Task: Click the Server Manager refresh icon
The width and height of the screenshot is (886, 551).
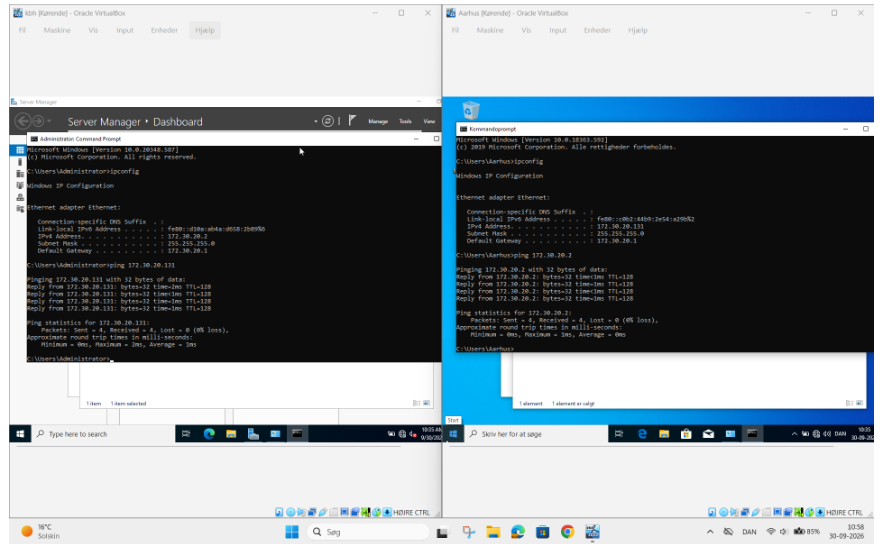Action: 328,121
